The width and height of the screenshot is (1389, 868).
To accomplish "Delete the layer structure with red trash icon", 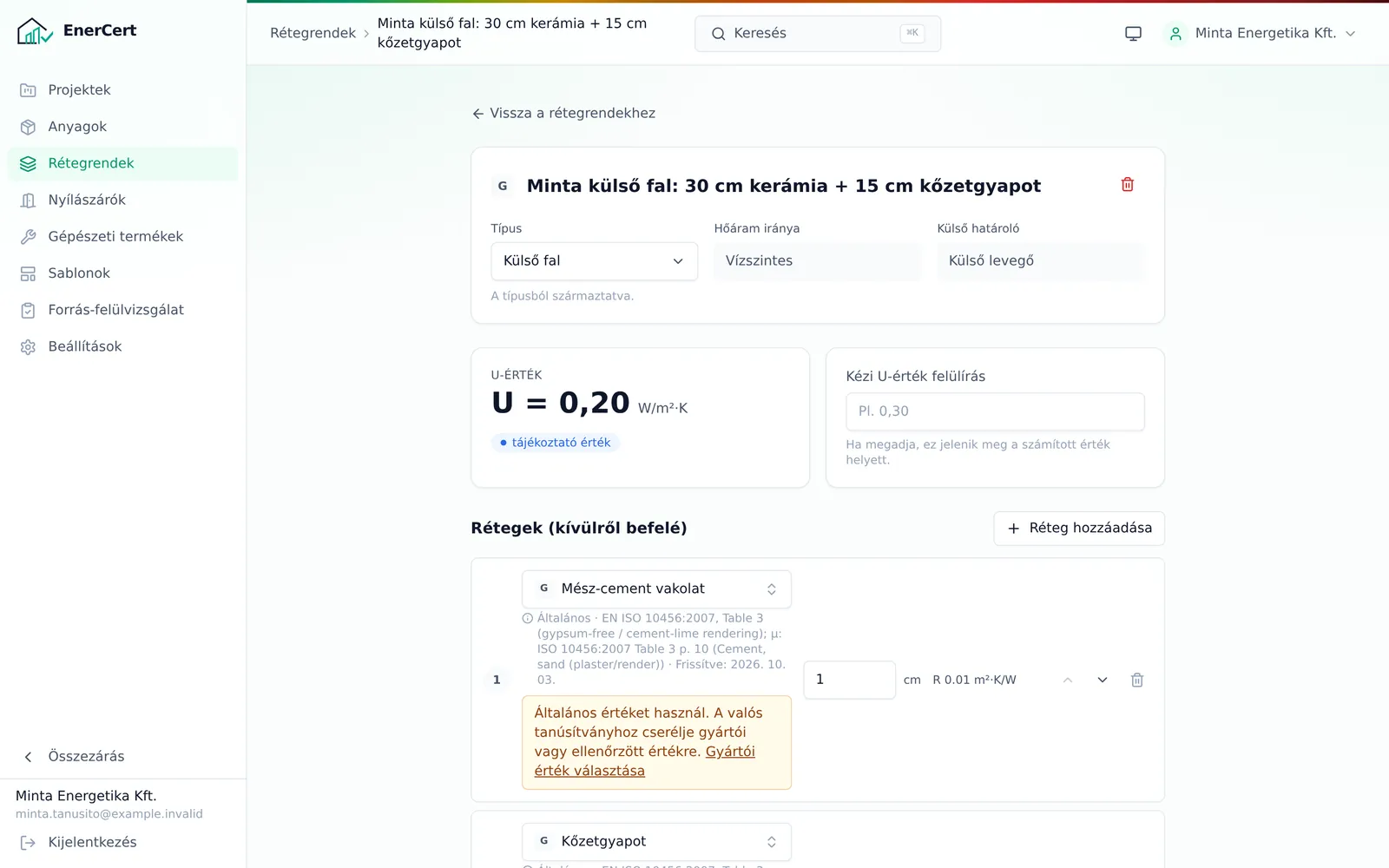I will (1127, 185).
